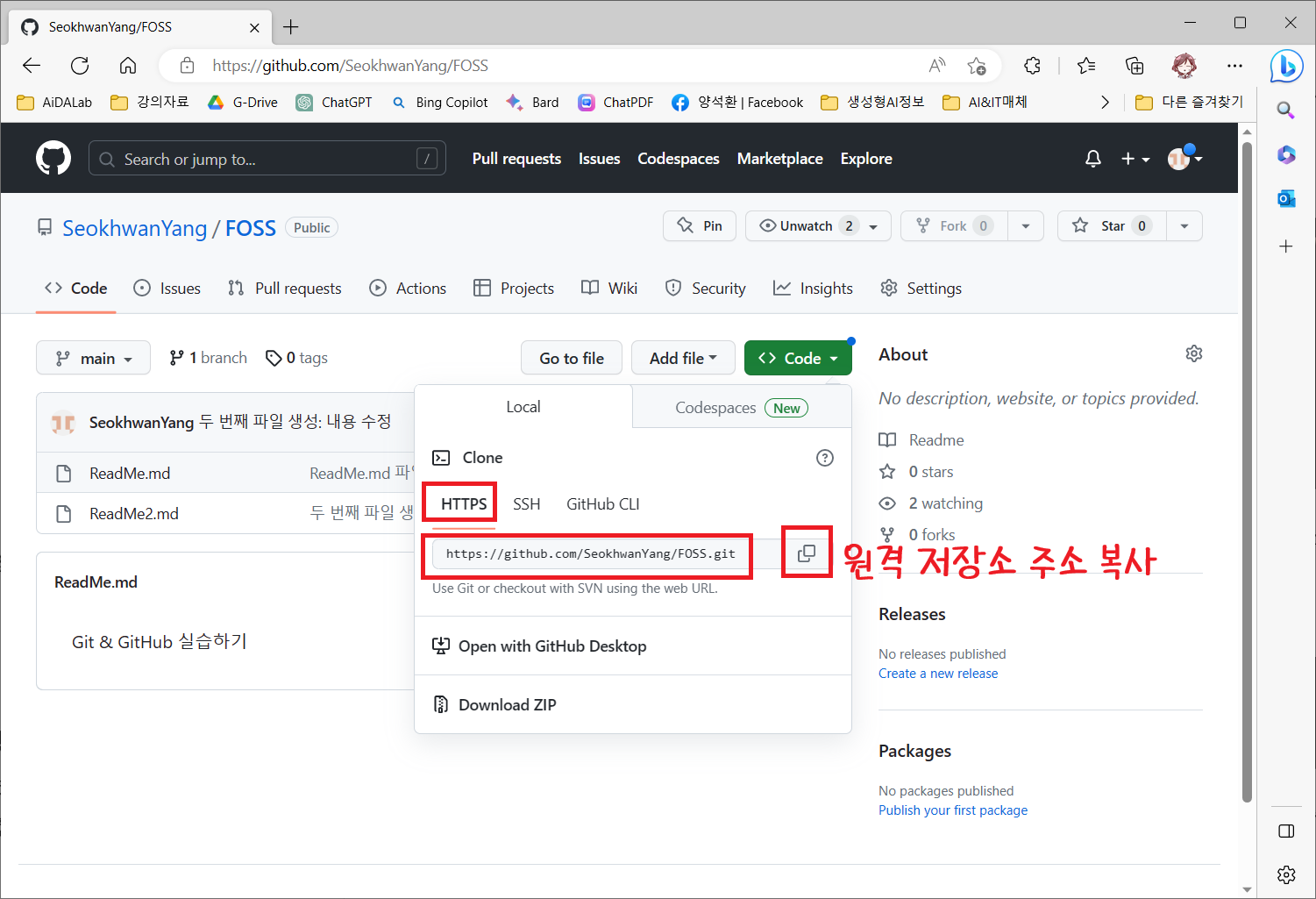This screenshot has height=899, width=1316.
Task: Toggle read aloud icon in address bar
Action: pos(937,66)
